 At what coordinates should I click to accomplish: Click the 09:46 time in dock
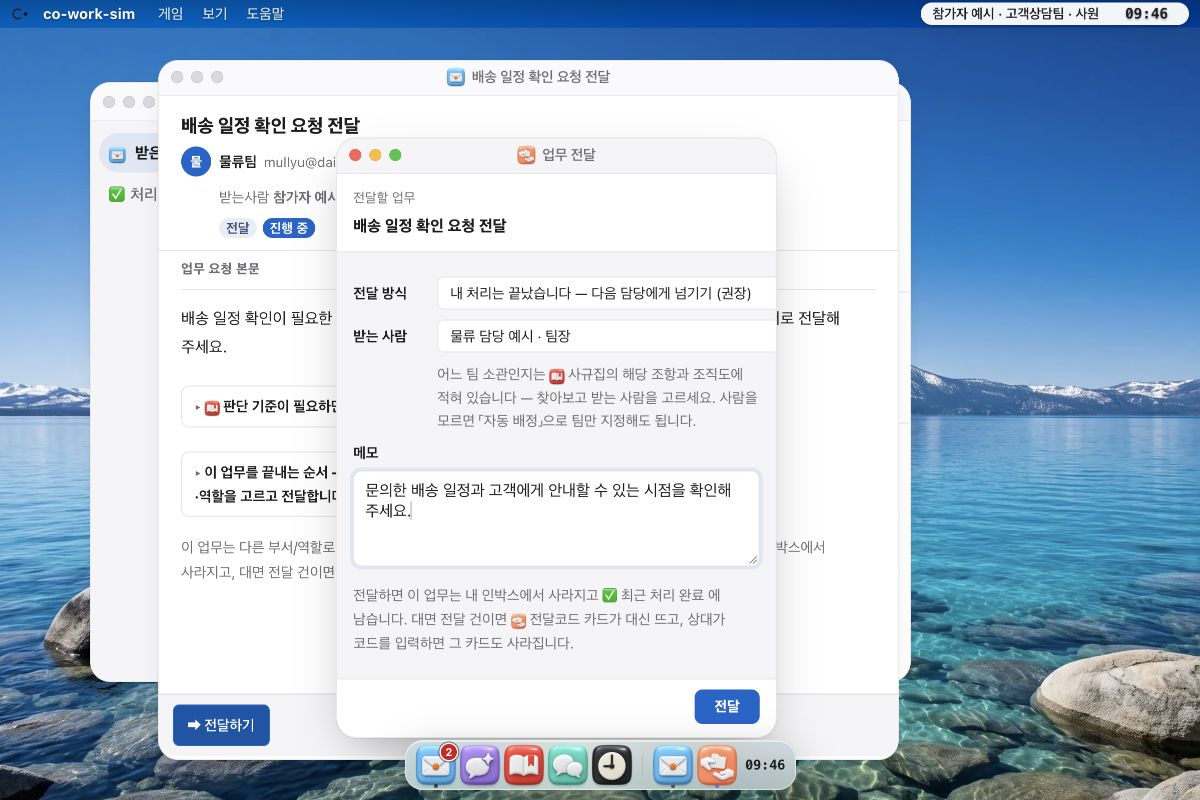click(765, 765)
